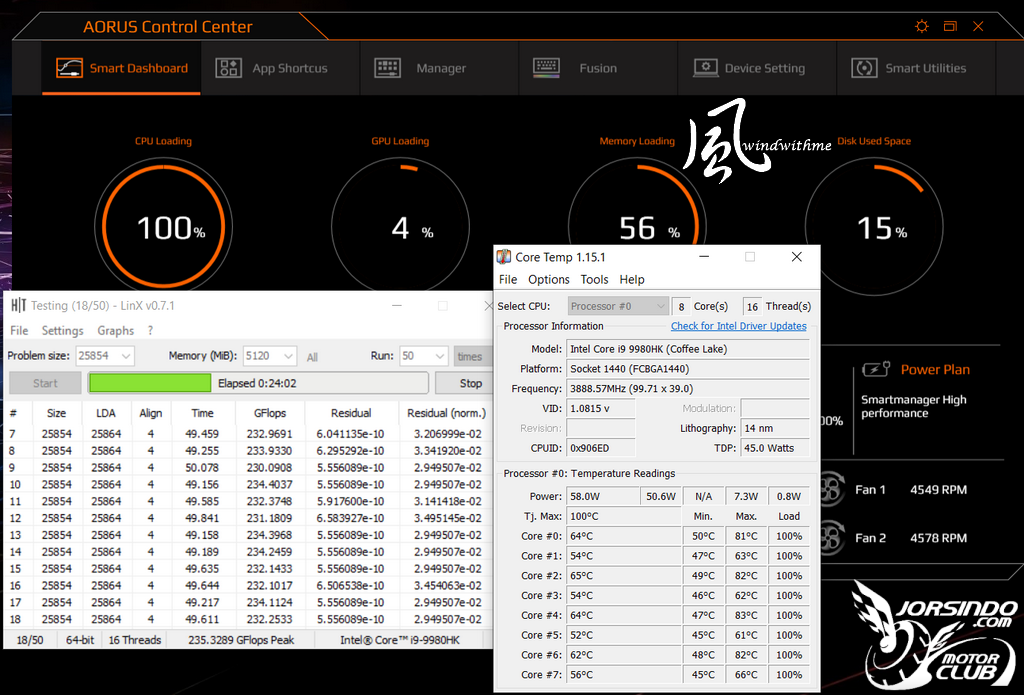The image size is (1024, 695).
Task: Expand the Memory (MiB) dropdown in LinX
Action: [x=289, y=356]
